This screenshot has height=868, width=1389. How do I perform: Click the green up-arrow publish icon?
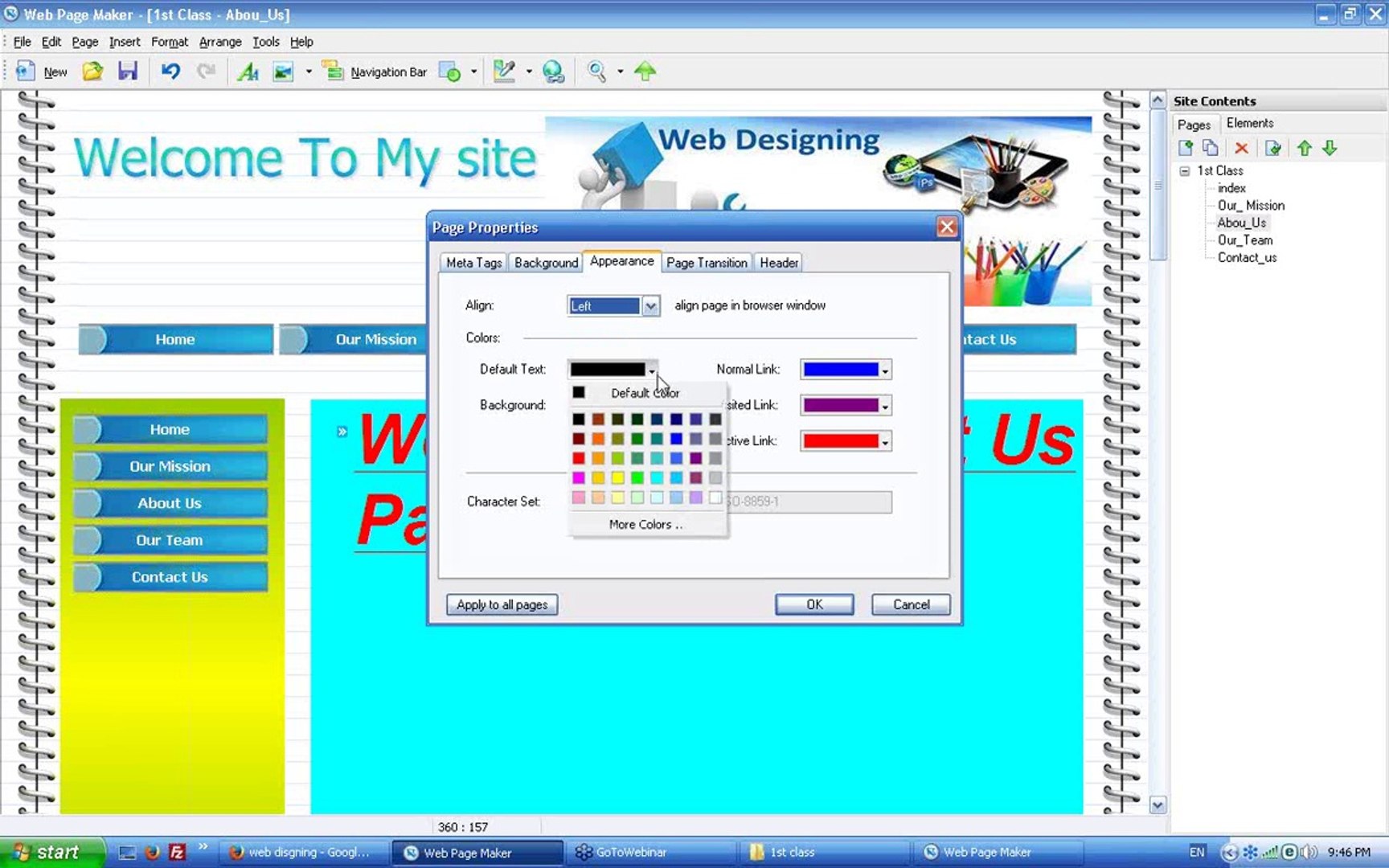click(645, 72)
